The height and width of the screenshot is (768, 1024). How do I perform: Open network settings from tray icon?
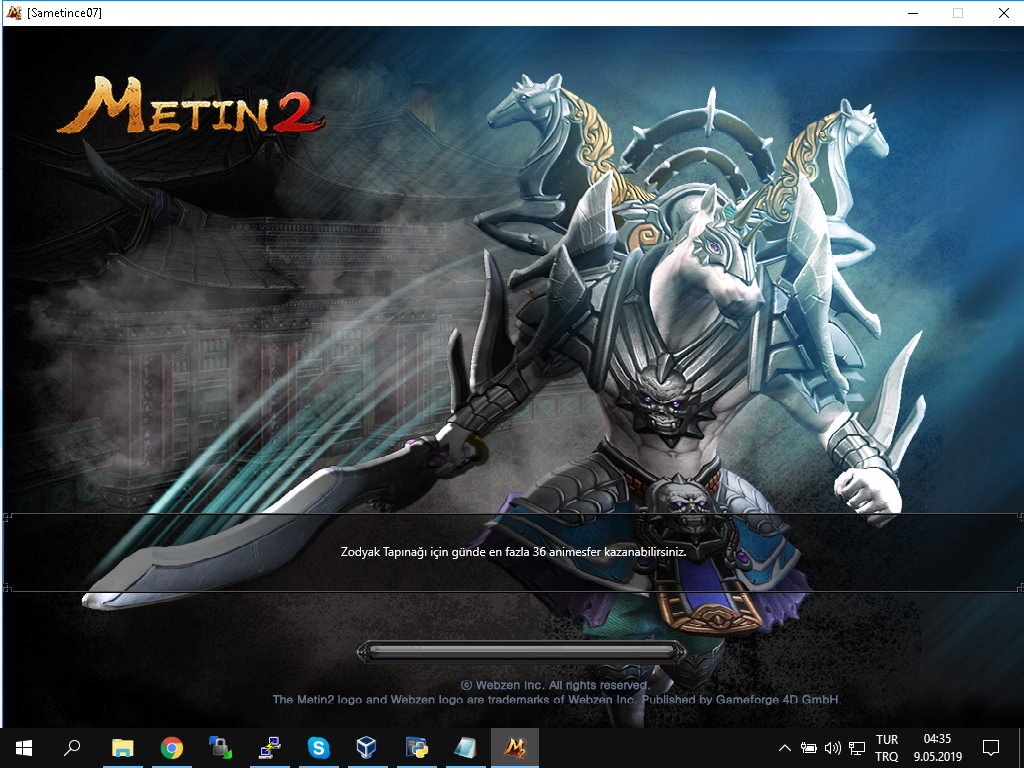[857, 748]
